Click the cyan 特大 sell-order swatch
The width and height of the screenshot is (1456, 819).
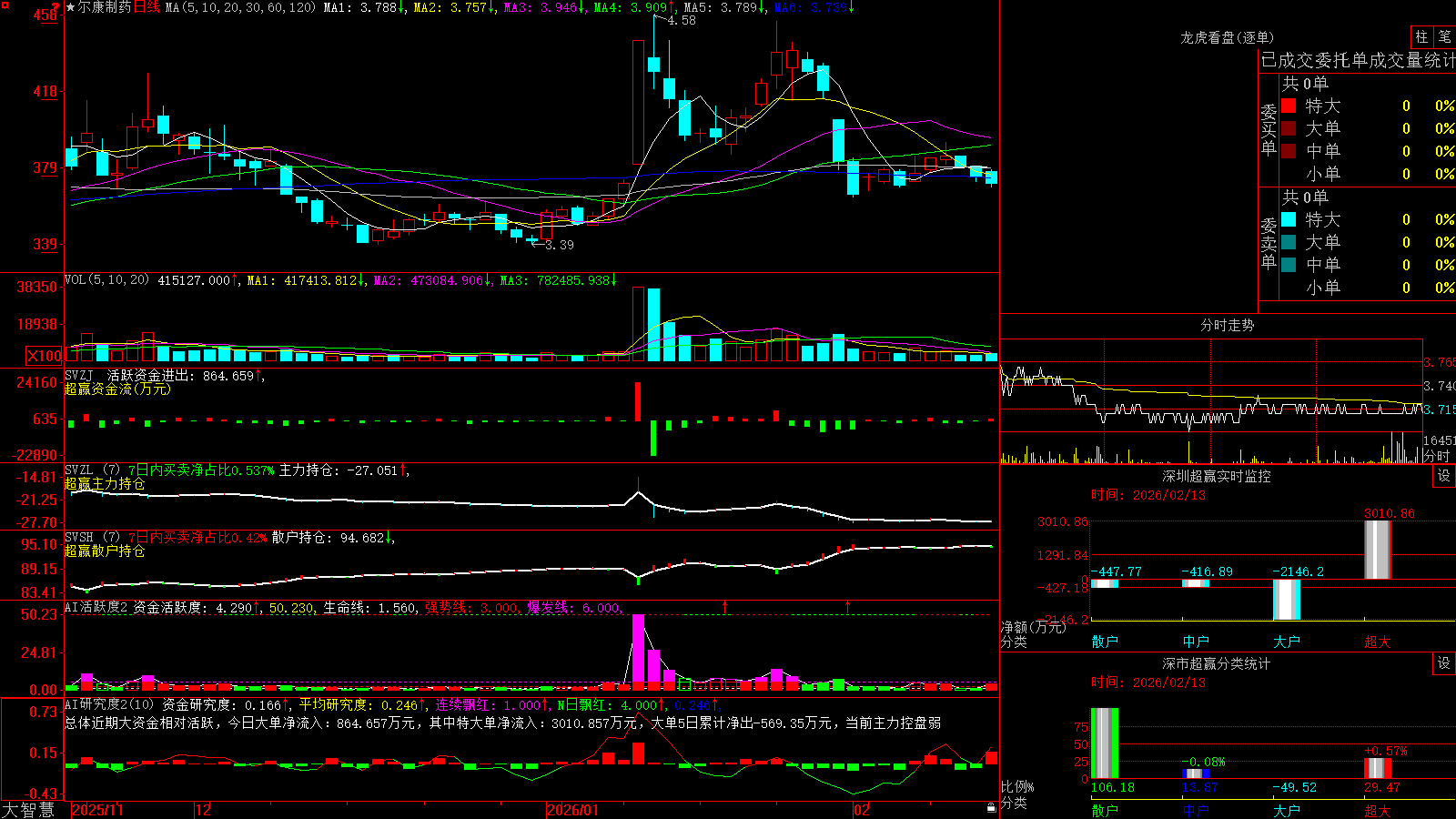pos(1289,219)
